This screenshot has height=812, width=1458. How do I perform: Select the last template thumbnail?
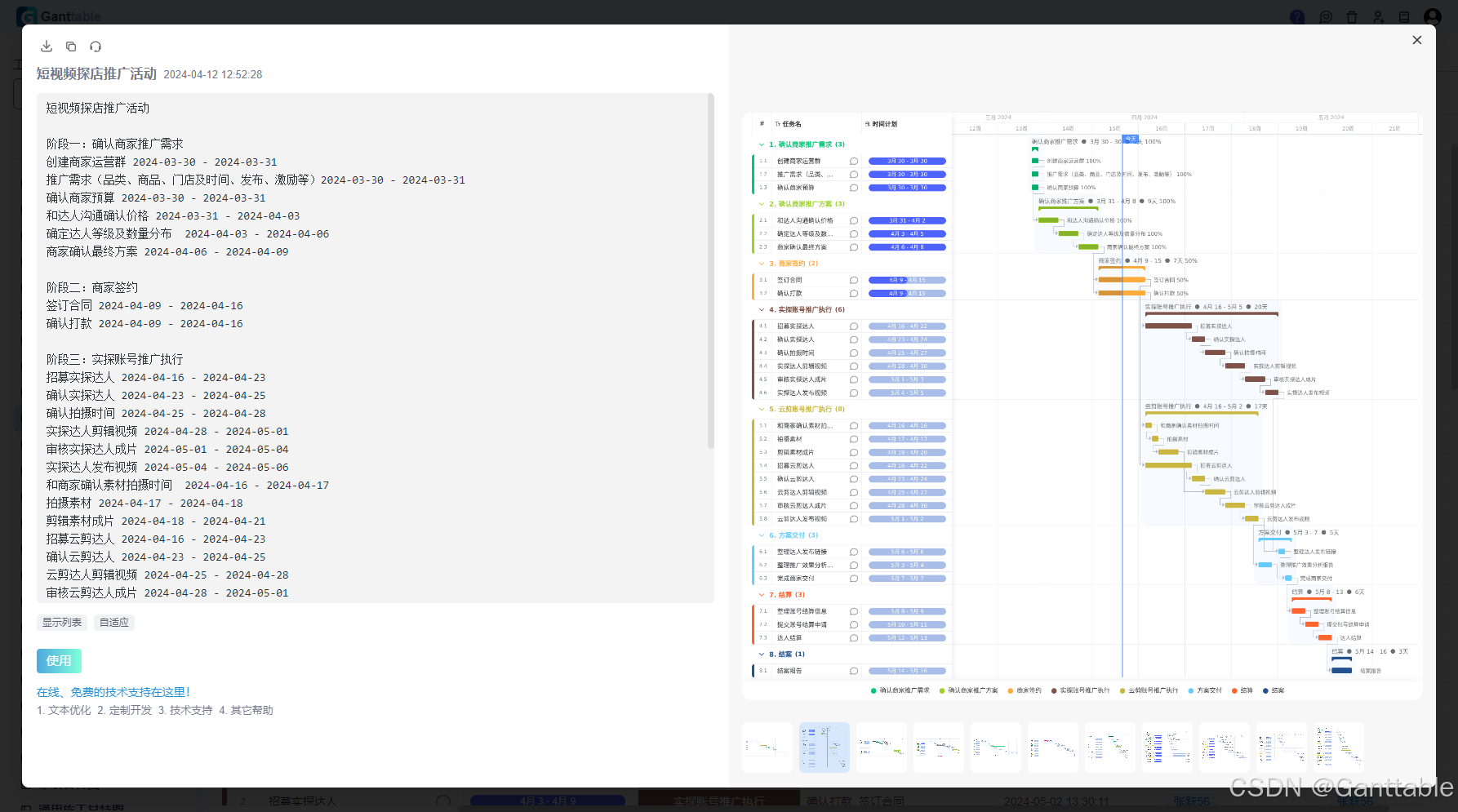coord(1339,748)
